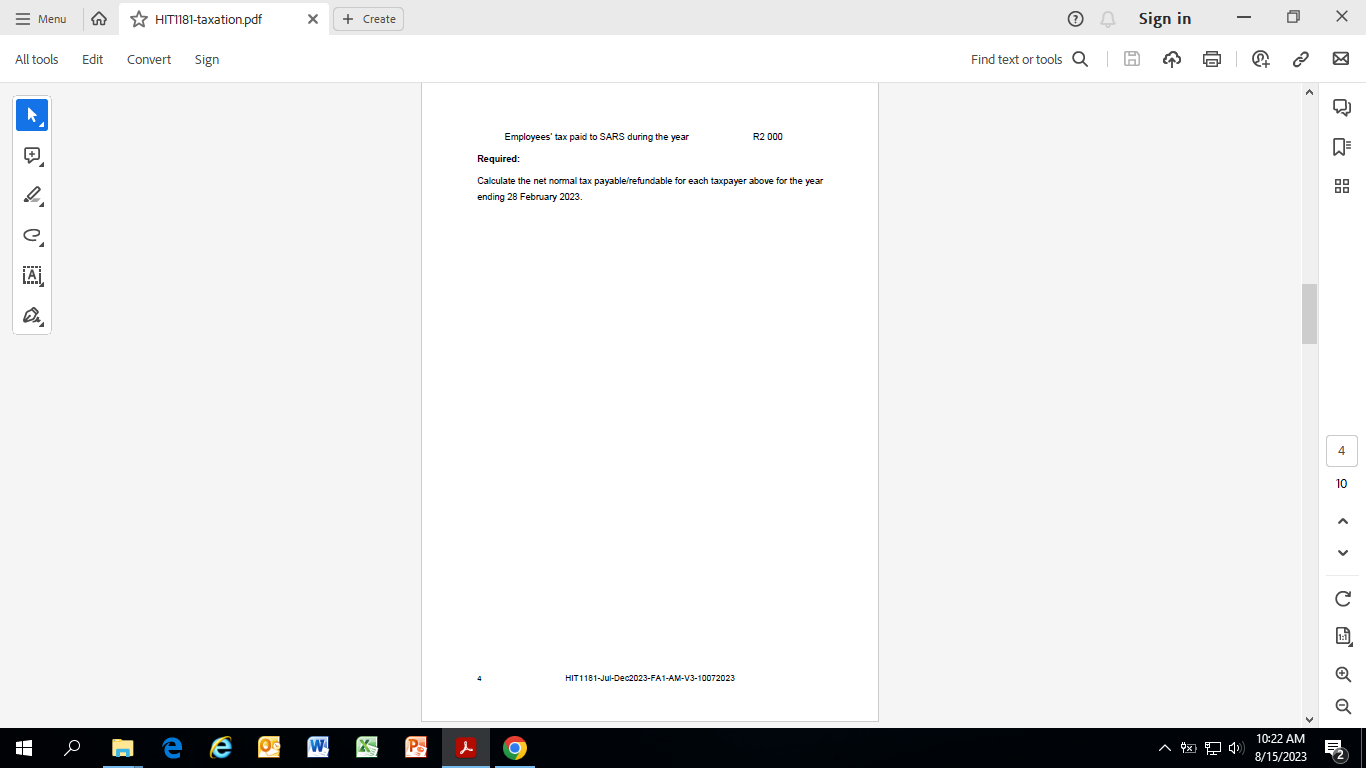Pick the freehand Draw tool
Screen dimensions: 1366x768
[x=31, y=235]
